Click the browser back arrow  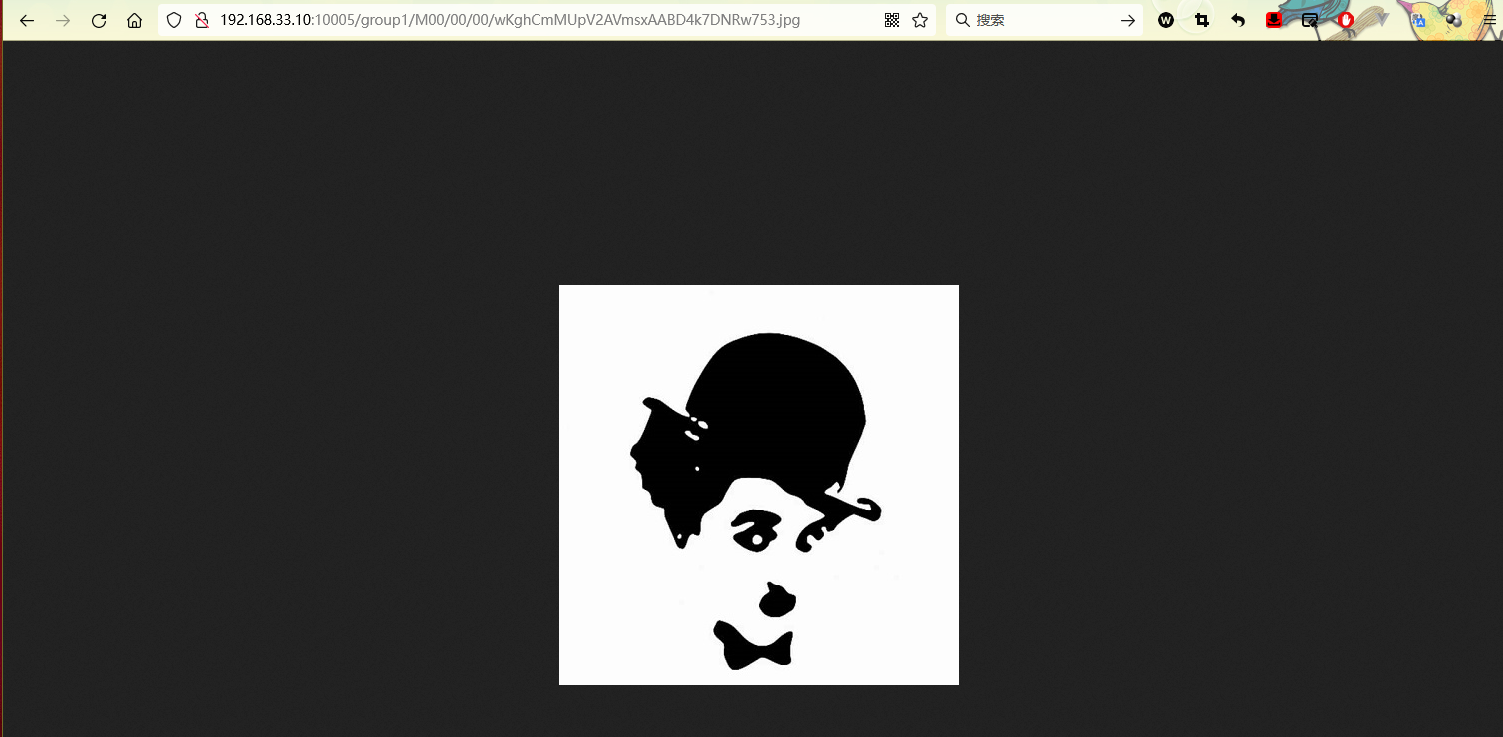click(27, 20)
